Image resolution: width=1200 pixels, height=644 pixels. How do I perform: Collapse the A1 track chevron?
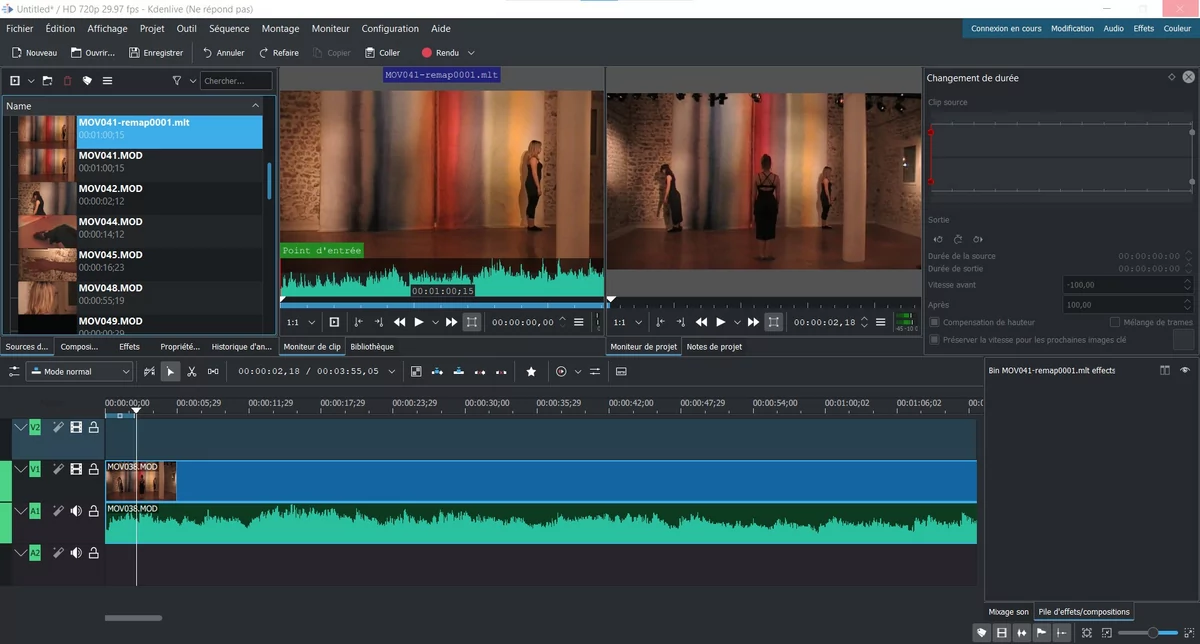click(x=20, y=511)
